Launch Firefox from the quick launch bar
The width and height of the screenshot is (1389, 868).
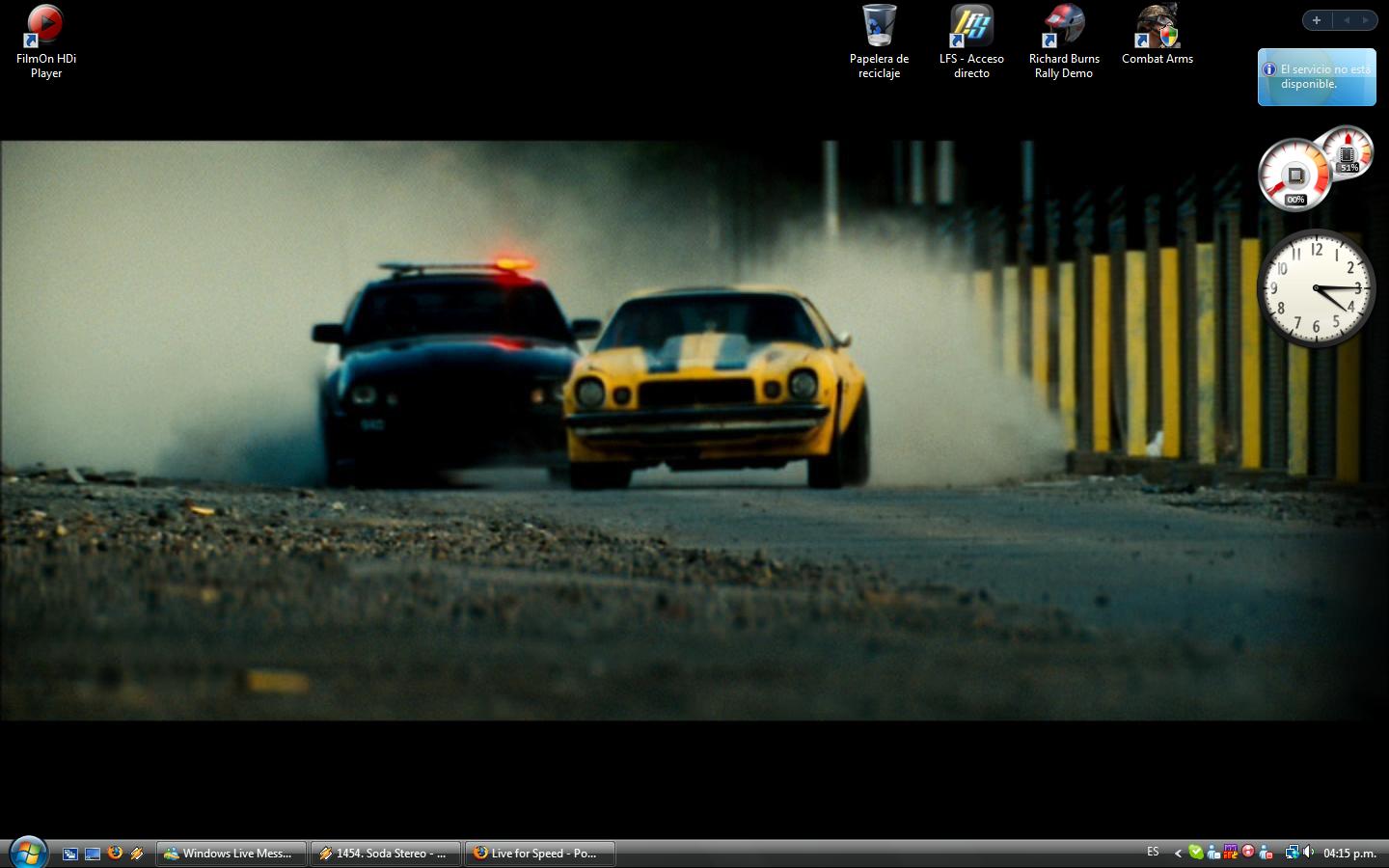tap(115, 854)
